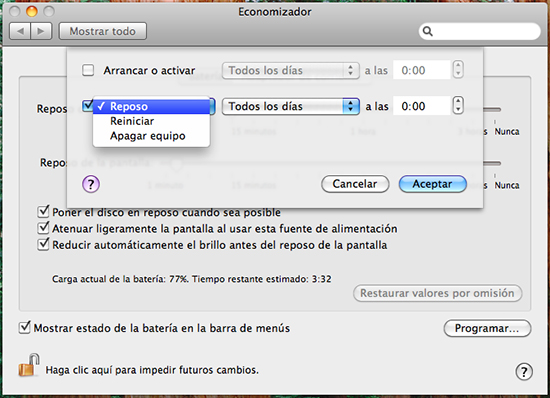Uncheck the checkbox beside the Reposo action menu
This screenshot has height=398, width=550.
(x=87, y=105)
